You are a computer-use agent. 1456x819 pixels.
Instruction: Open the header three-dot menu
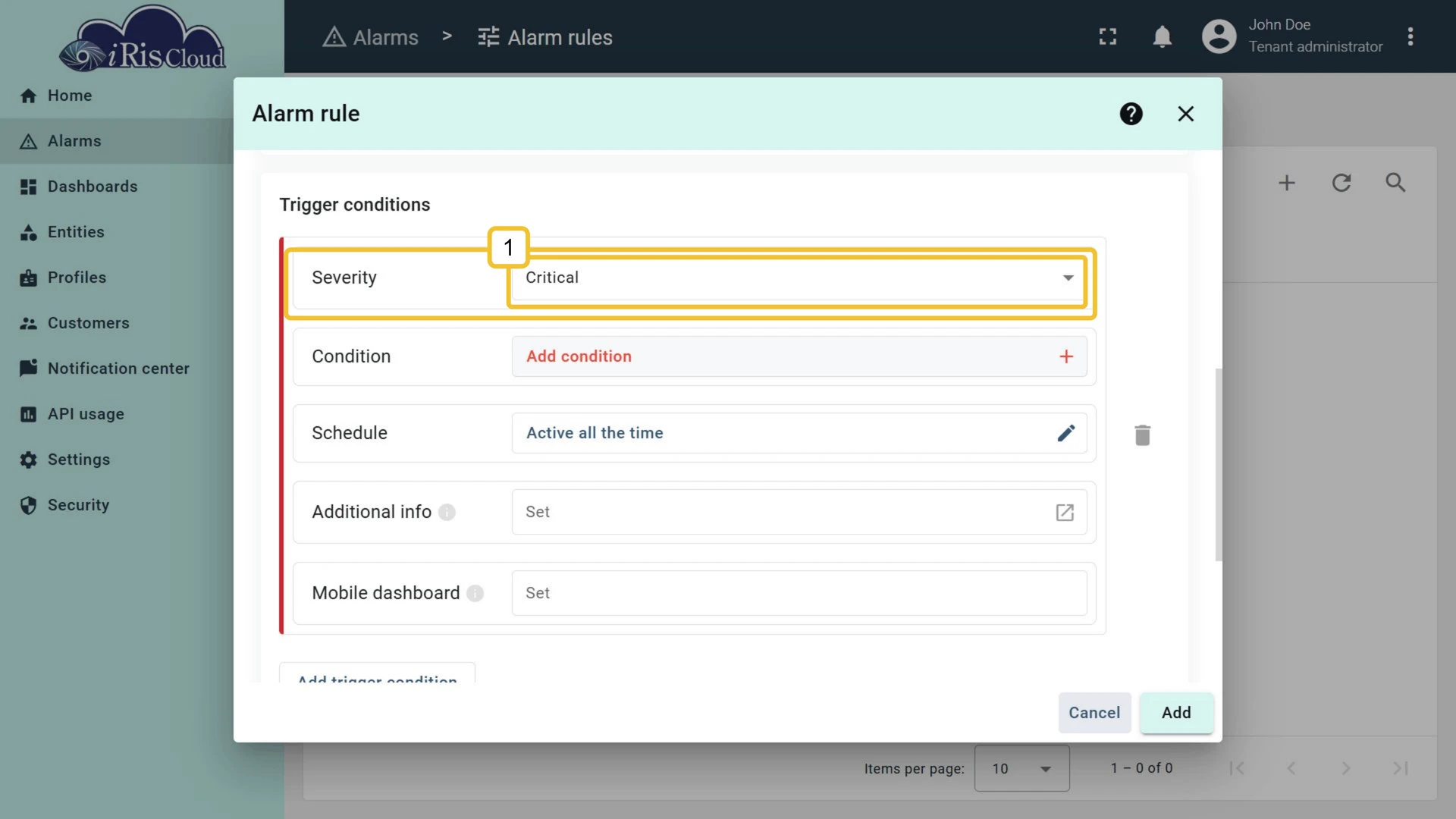point(1410,36)
